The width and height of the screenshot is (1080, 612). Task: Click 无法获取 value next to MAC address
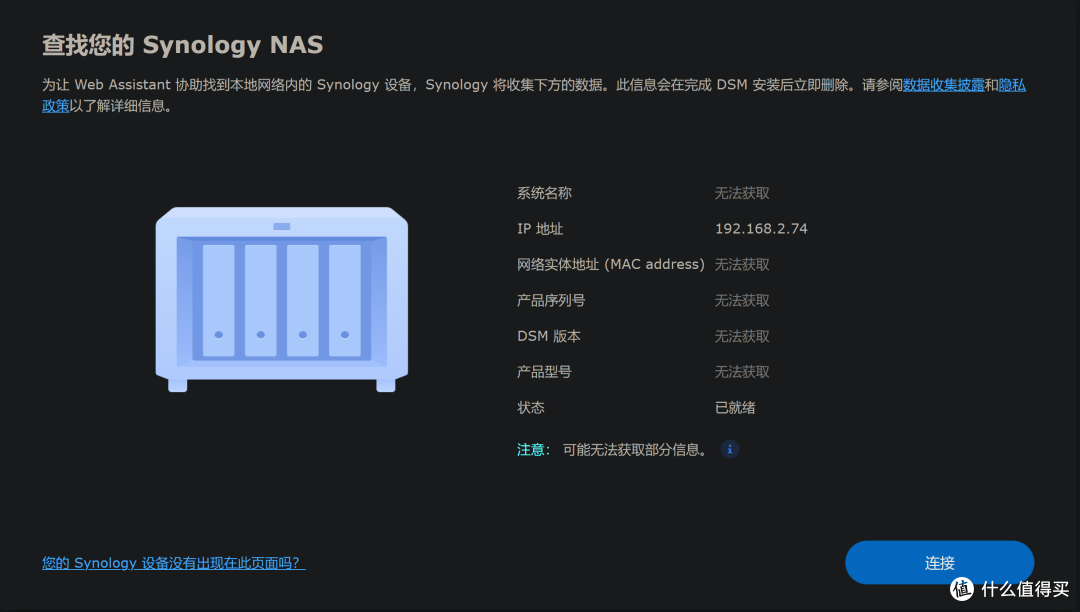742,264
